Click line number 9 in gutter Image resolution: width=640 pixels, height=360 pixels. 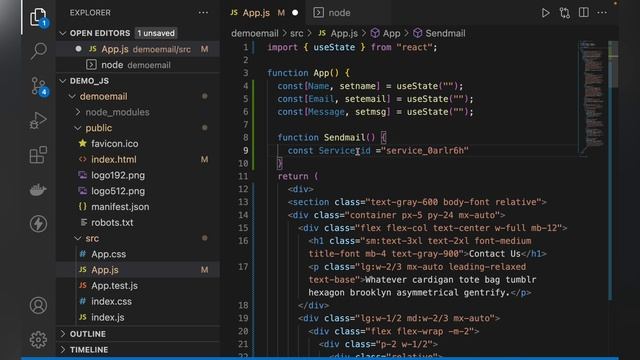pos(245,151)
